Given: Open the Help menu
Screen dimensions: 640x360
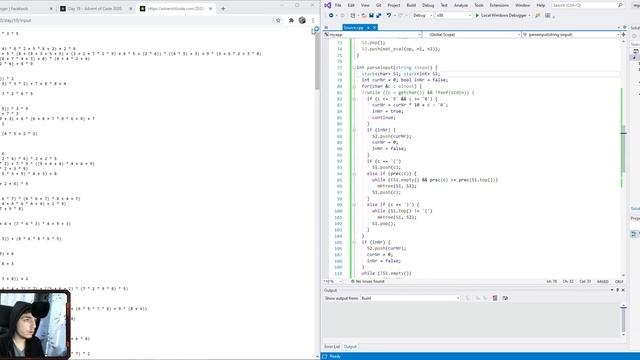Looking at the screenshot, I should pos(540,5).
